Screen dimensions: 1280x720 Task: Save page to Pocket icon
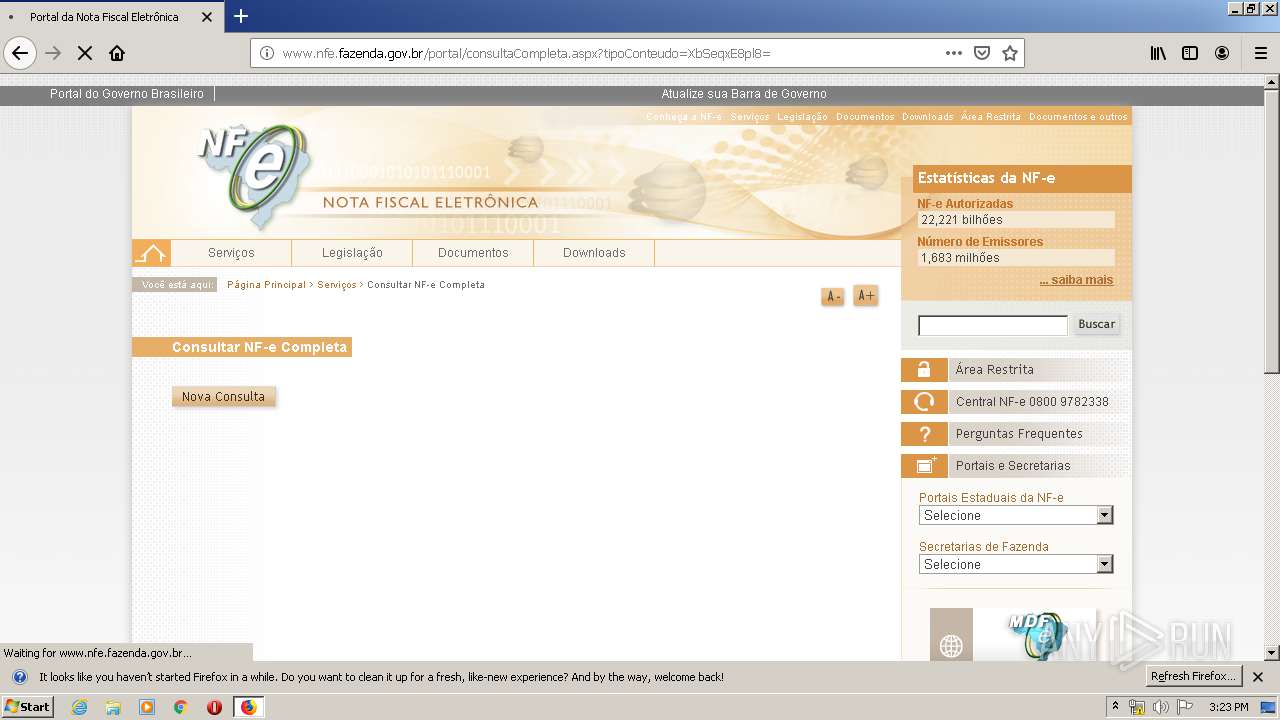(x=982, y=53)
